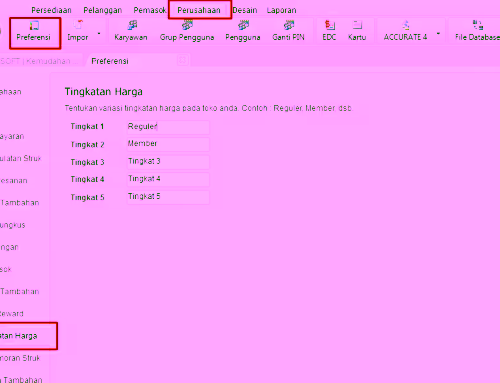Open the Persediaan menu
This screenshot has height=383, width=500.
coord(51,10)
